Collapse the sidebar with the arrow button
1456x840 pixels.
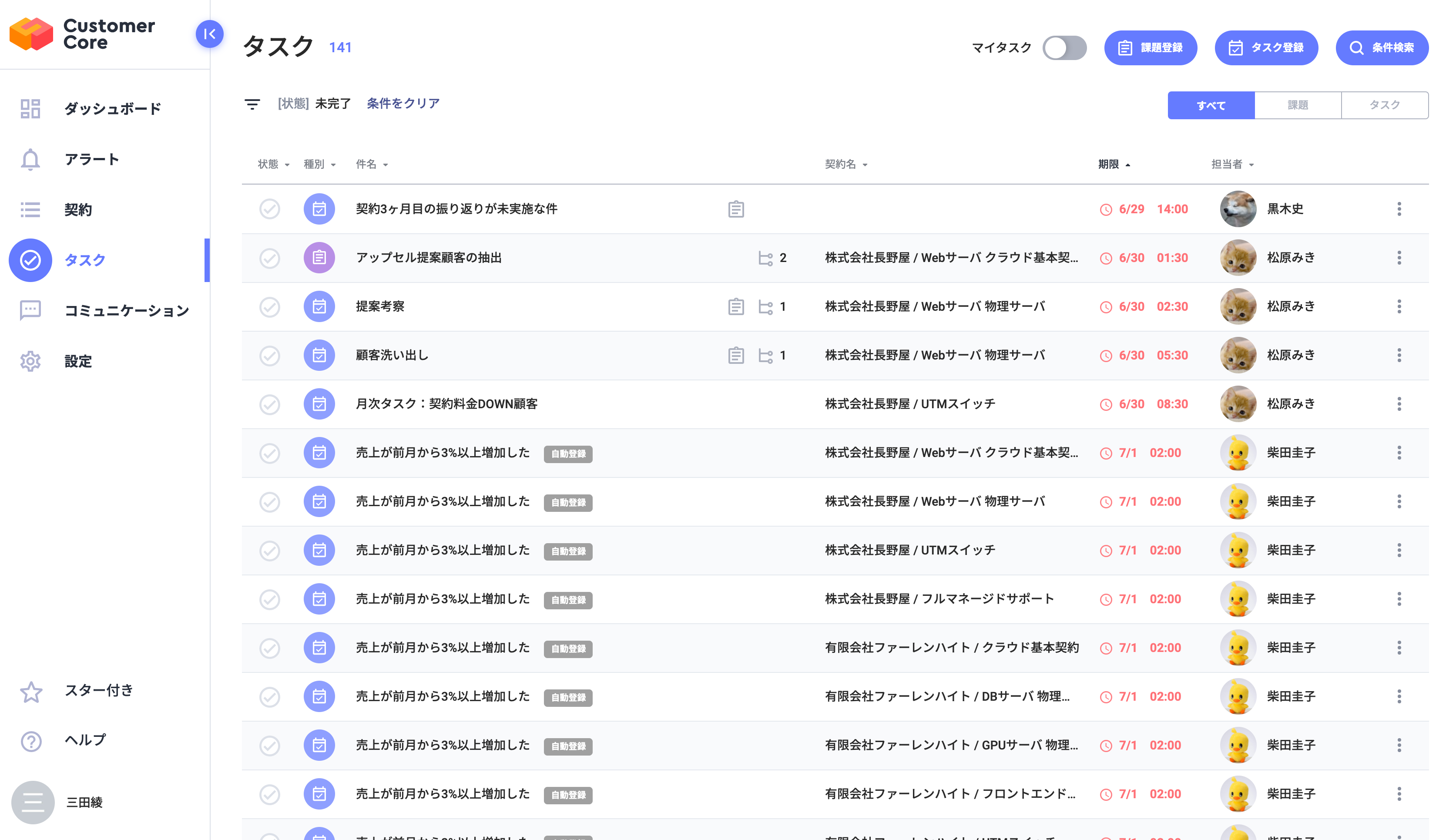[209, 34]
